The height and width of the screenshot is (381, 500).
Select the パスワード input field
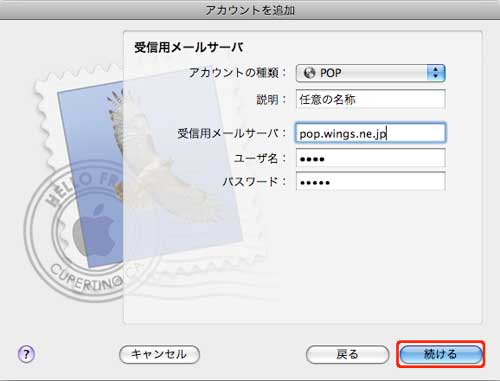click(370, 181)
